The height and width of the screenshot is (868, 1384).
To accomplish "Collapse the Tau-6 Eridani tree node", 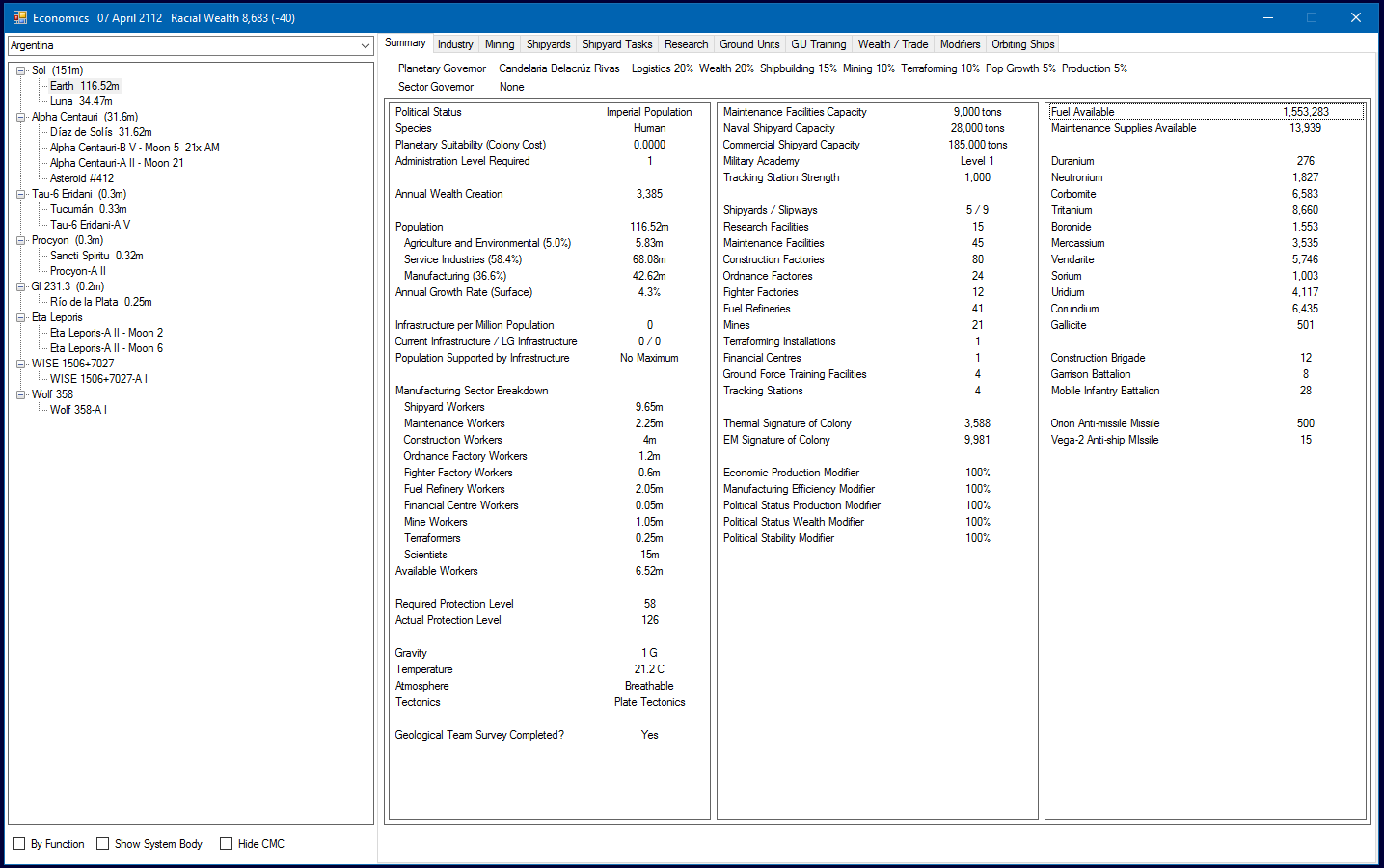I will pyautogui.click(x=21, y=194).
